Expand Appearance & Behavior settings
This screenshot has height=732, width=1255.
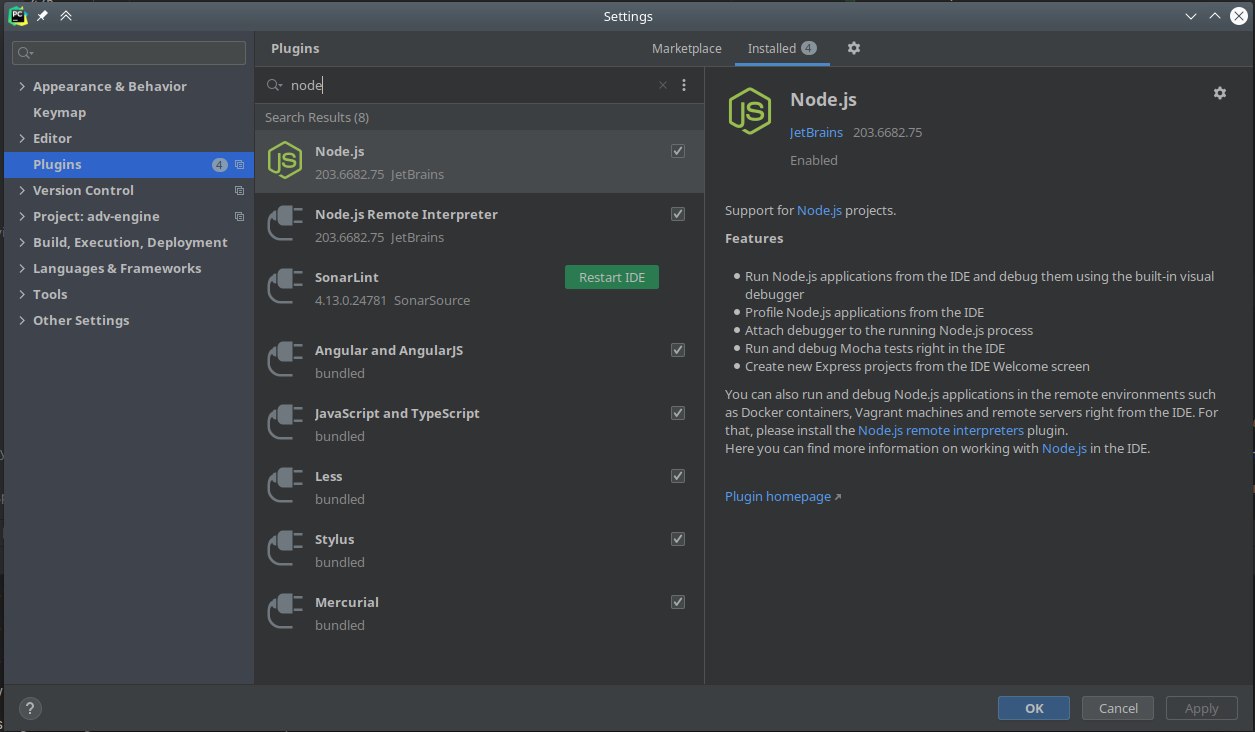[x=22, y=87]
